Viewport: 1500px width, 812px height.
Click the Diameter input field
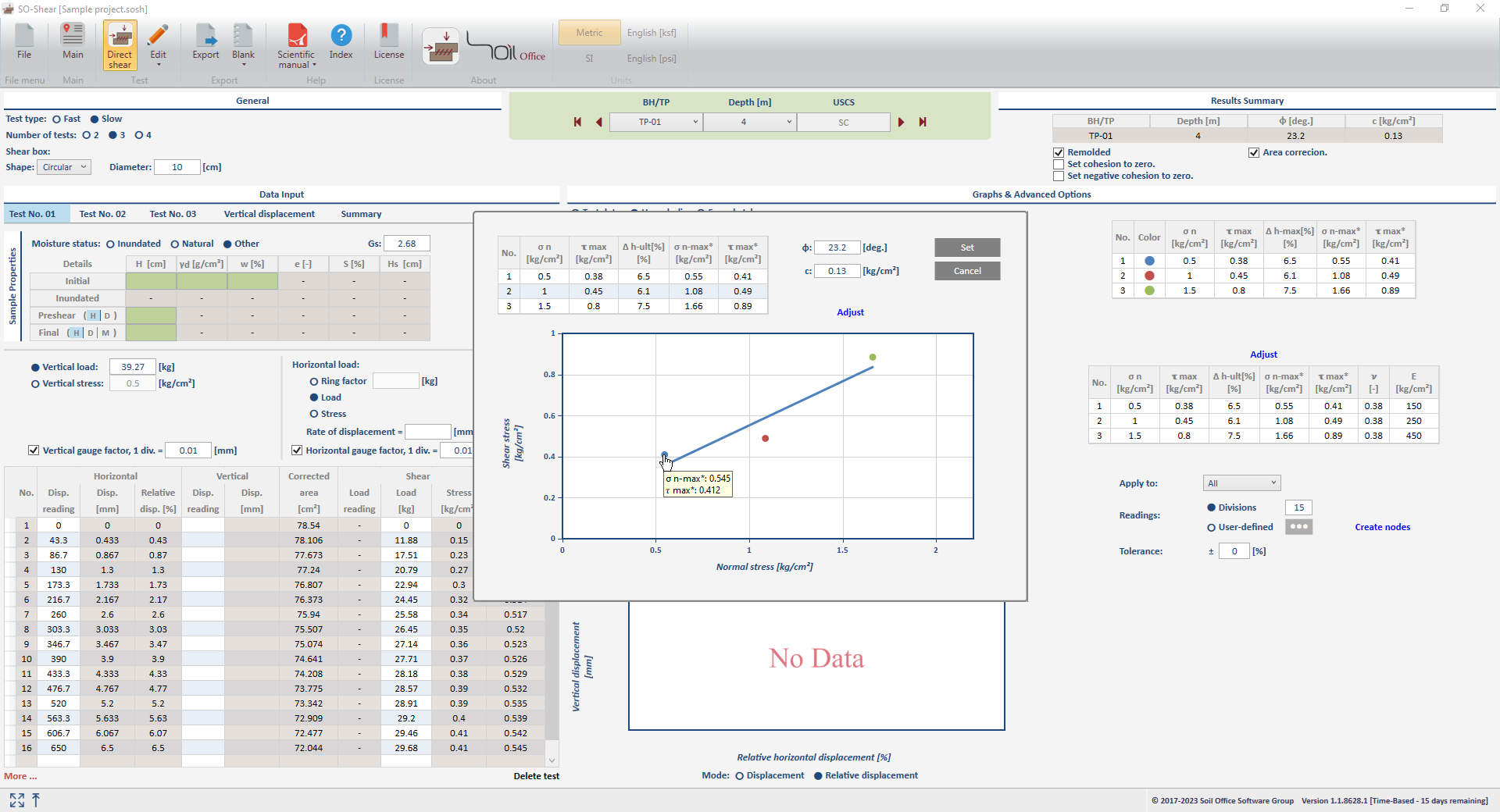(x=177, y=167)
